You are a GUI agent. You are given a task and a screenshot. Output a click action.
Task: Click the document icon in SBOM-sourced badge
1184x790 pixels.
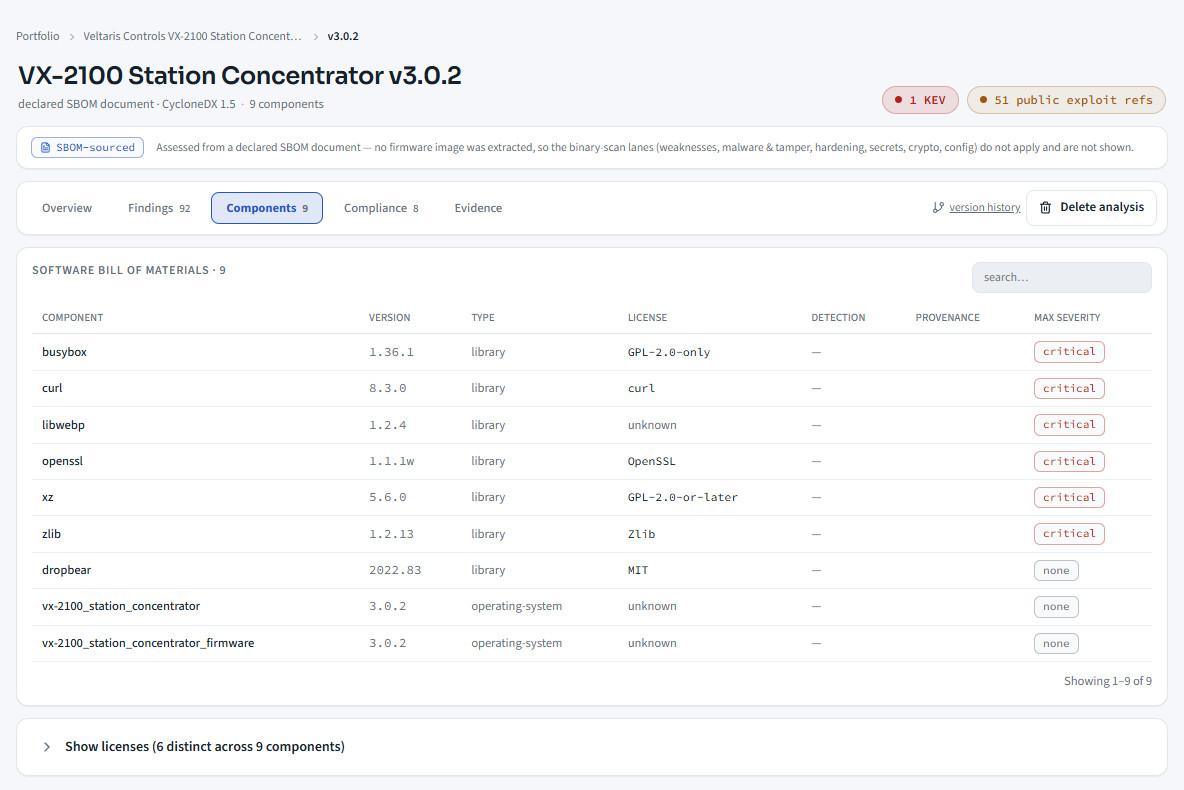pos(45,147)
